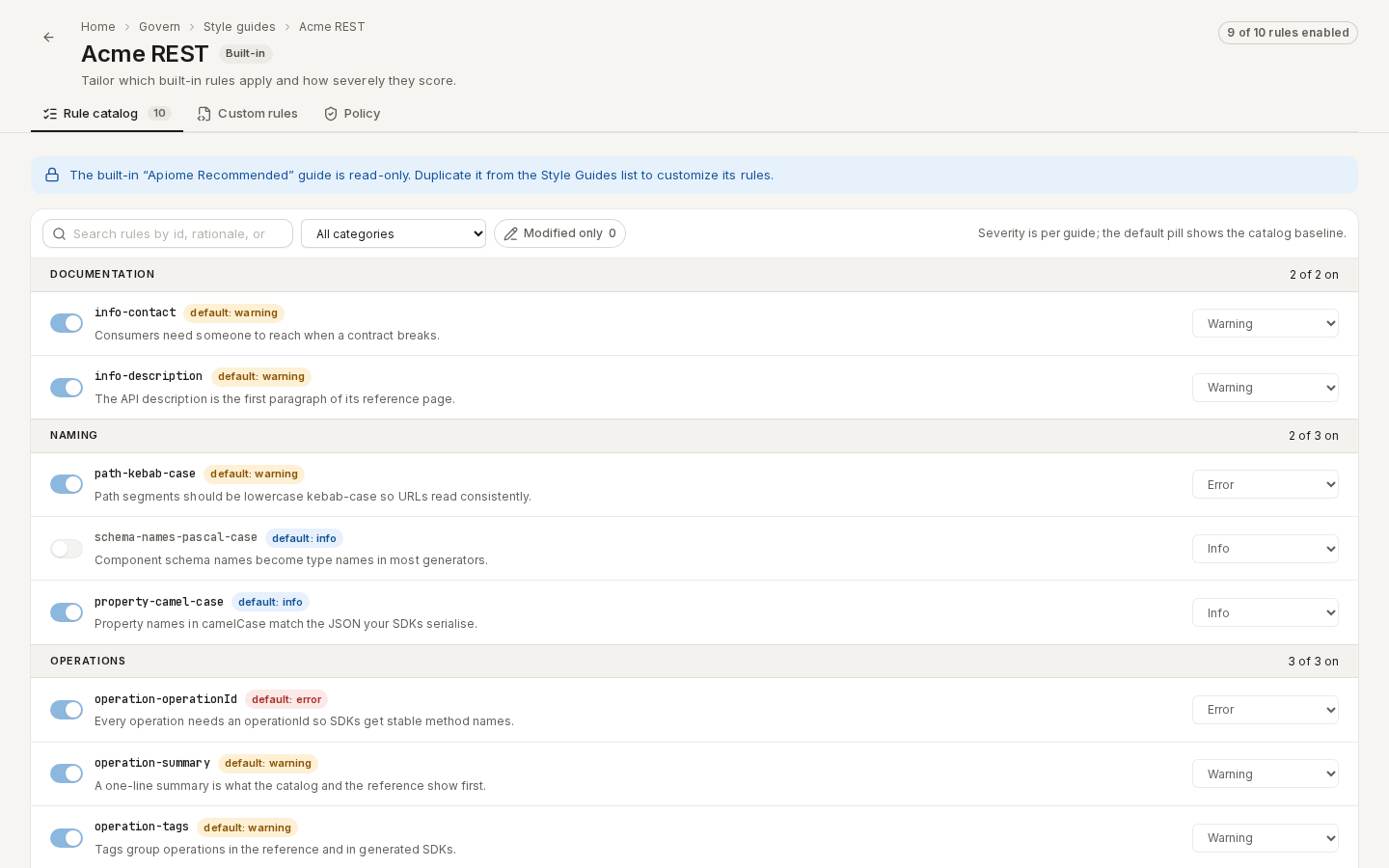Image resolution: width=1389 pixels, height=868 pixels.
Task: Click the 'default: info' pill on schema-names-pascal-case
Action: click(x=304, y=538)
